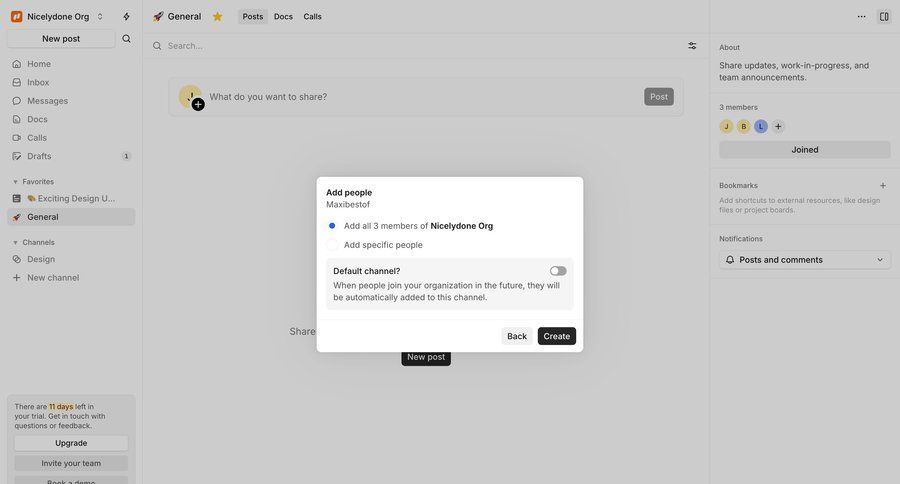The width and height of the screenshot is (900, 484).
Task: Select Add all 3 members radio option
Action: pos(332,226)
